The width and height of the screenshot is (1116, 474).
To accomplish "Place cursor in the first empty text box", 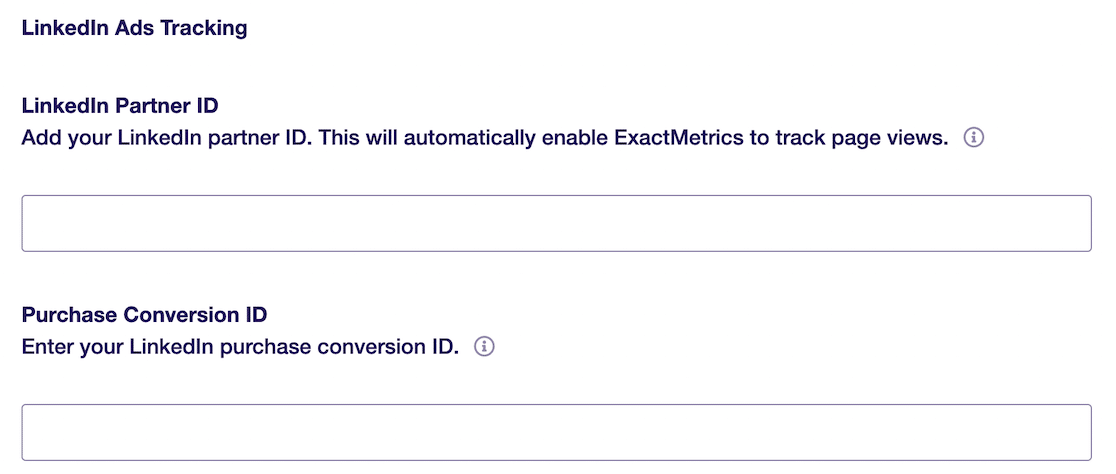I will point(556,223).
